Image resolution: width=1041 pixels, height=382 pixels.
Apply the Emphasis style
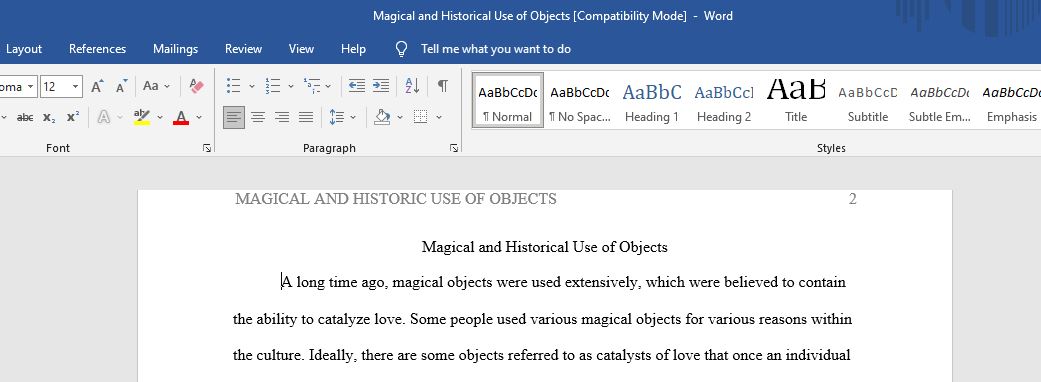(1010, 100)
